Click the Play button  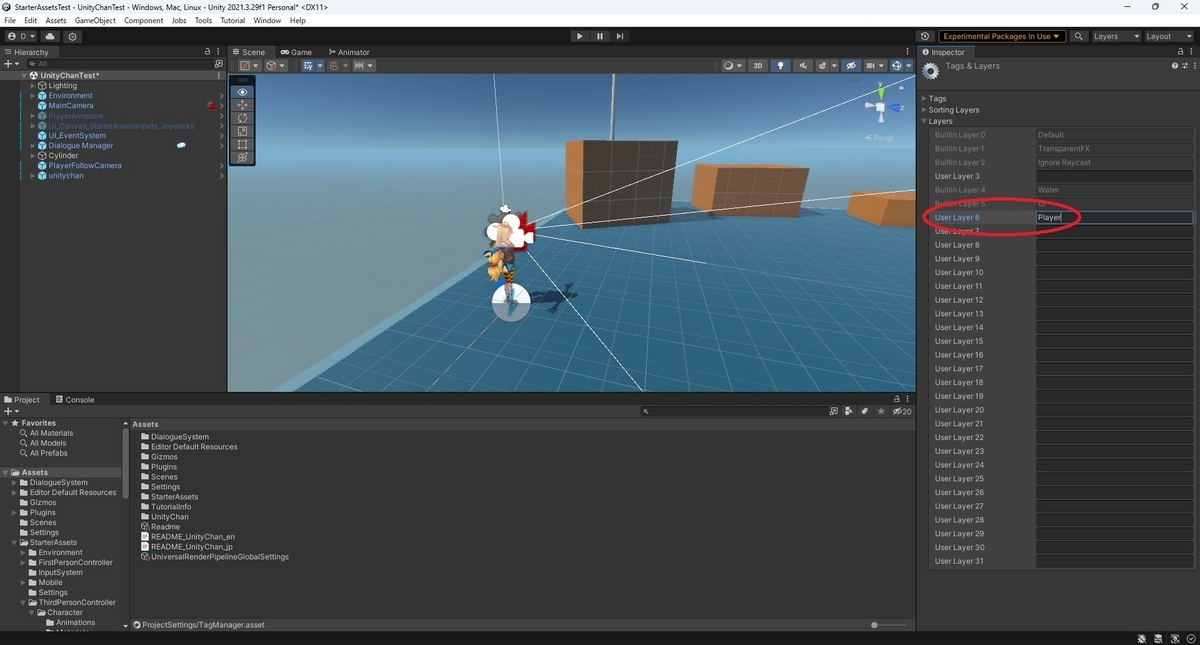tap(579, 36)
